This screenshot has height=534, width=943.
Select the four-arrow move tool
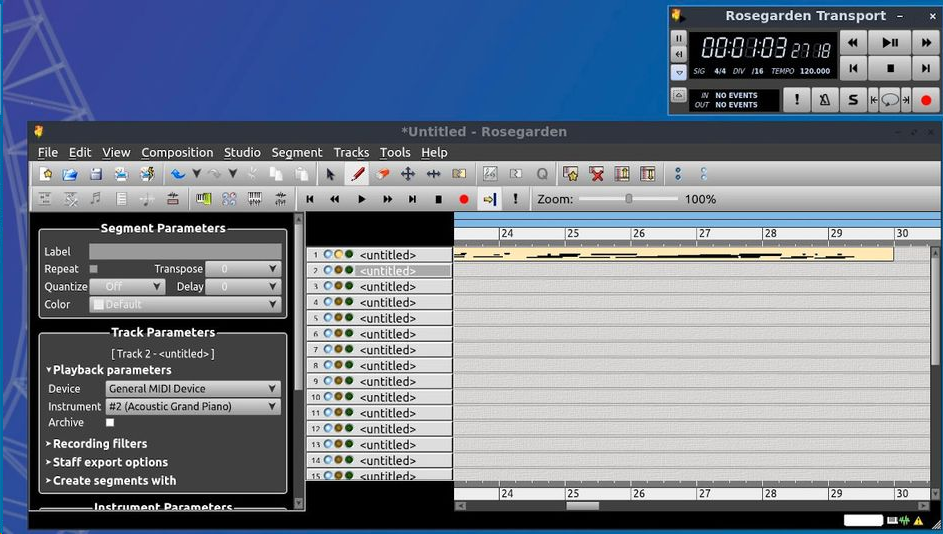pyautogui.click(x=408, y=174)
